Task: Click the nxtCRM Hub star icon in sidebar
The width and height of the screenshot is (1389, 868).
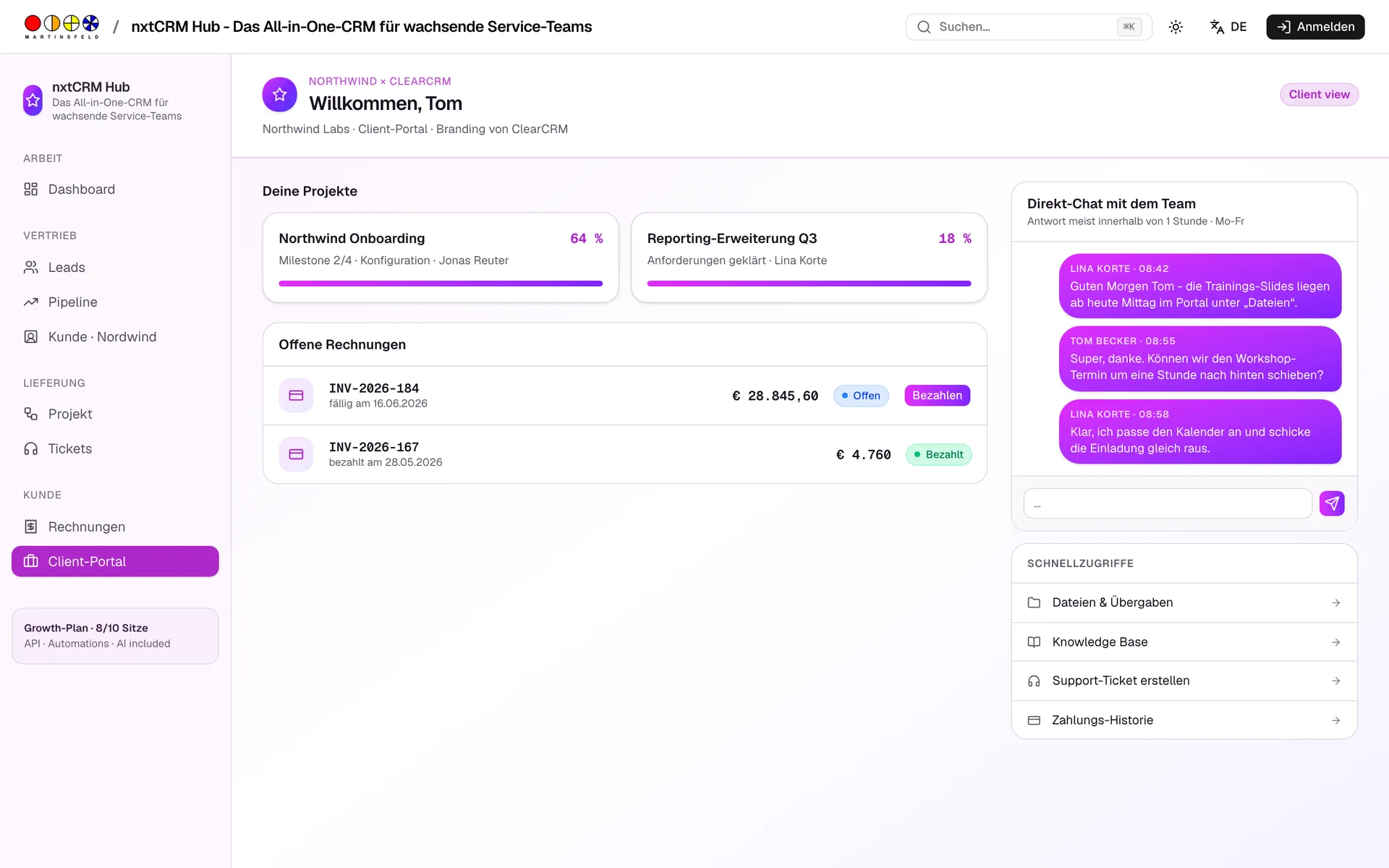Action: [x=33, y=101]
